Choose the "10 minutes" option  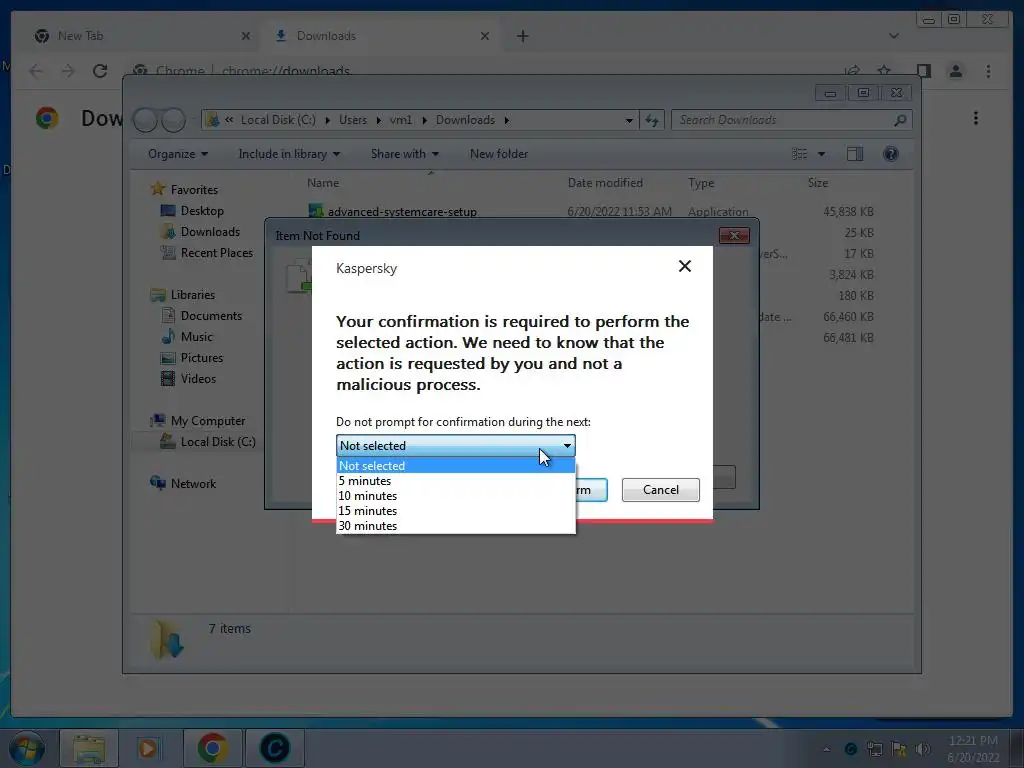coord(455,496)
